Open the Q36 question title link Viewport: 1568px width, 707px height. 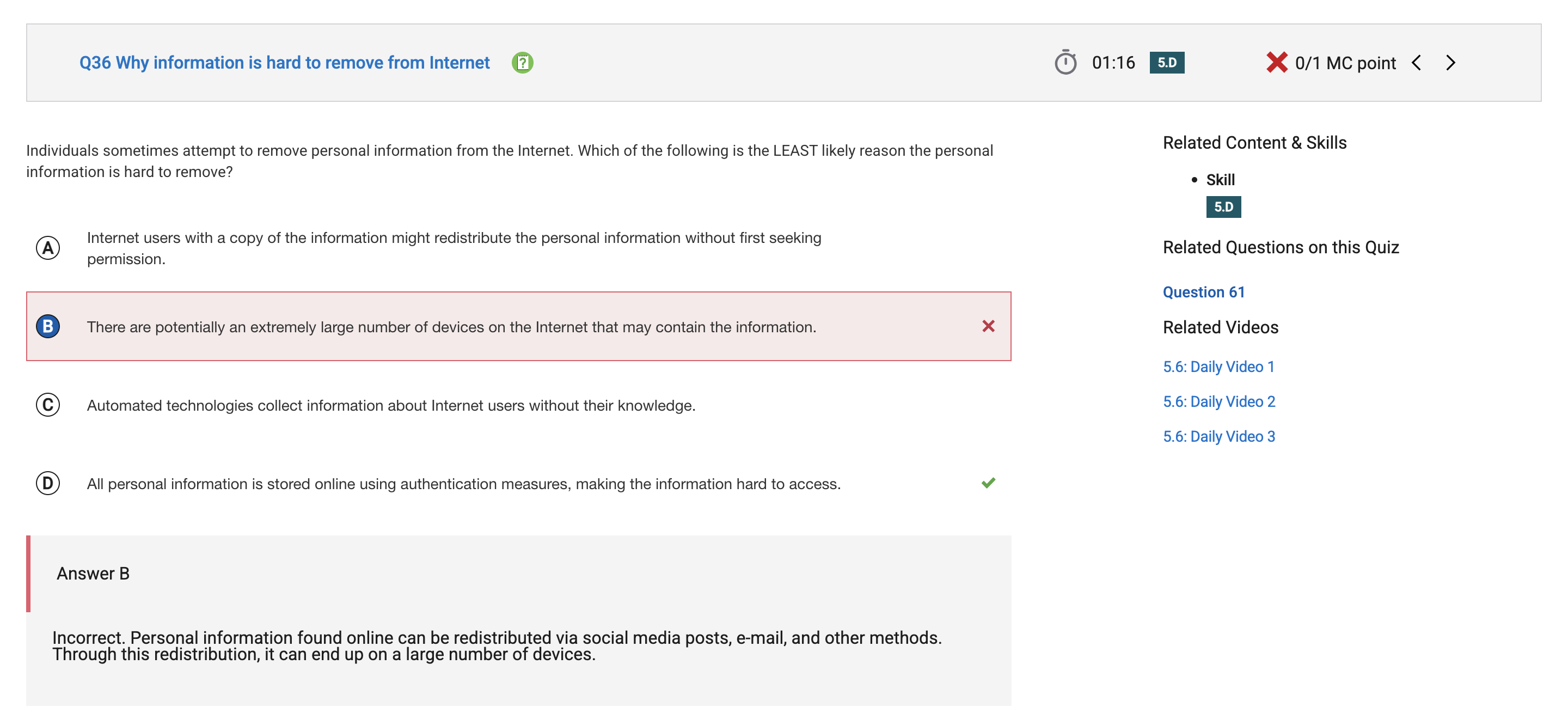click(x=284, y=63)
